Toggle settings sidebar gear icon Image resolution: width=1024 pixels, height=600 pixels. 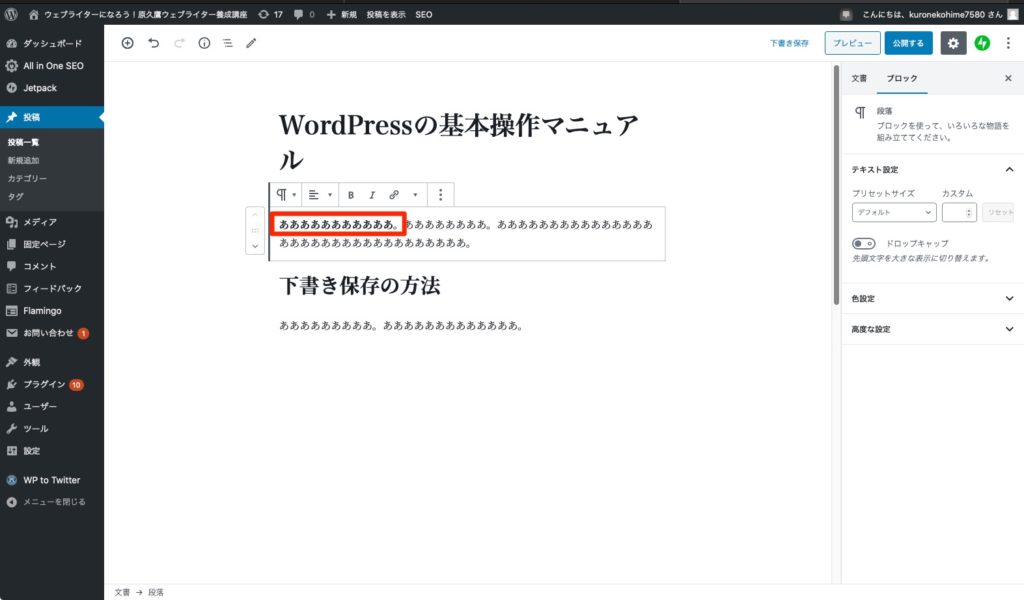953,43
